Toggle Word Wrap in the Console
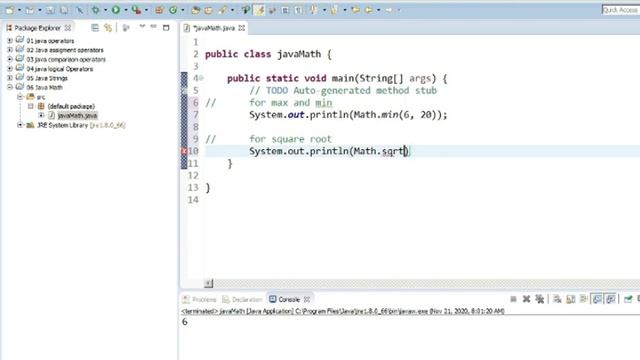The height and width of the screenshot is (360, 640). tap(583, 299)
